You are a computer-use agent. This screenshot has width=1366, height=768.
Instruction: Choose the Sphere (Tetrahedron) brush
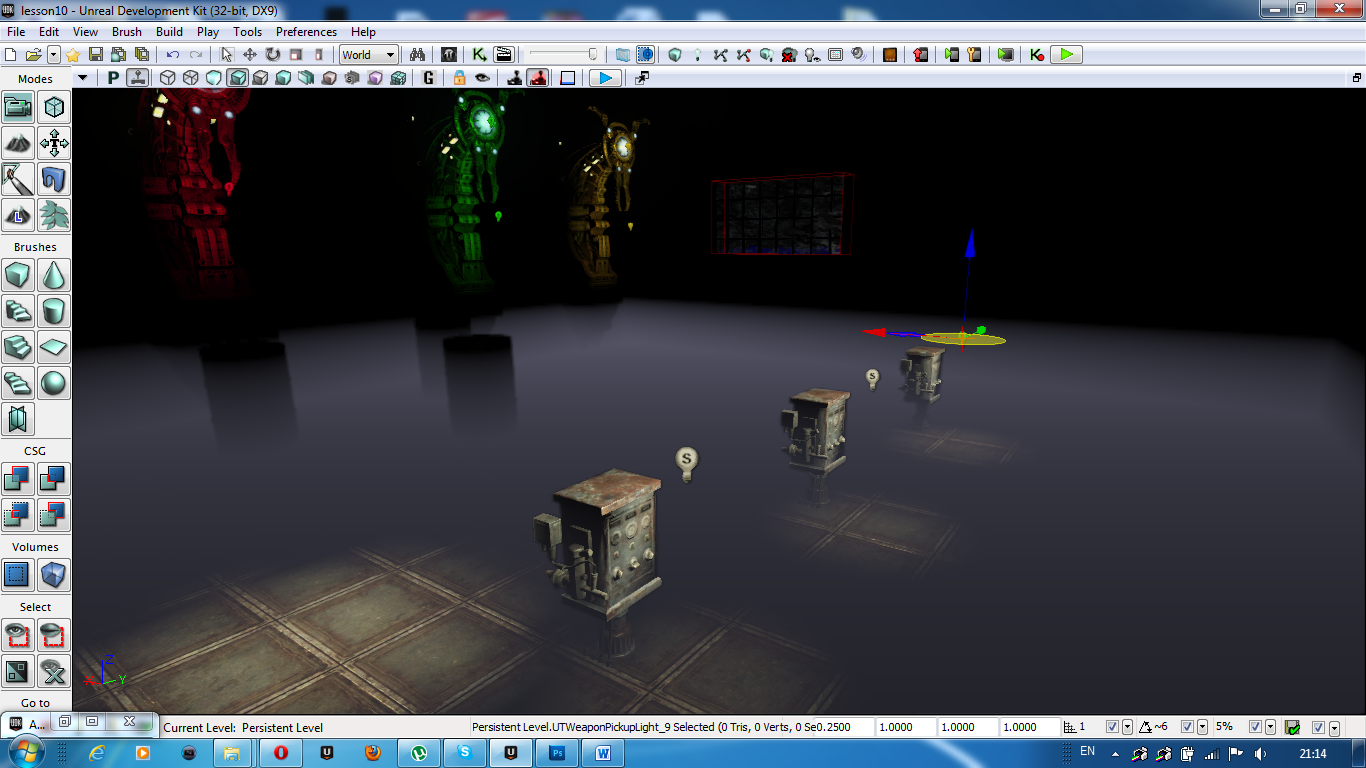[54, 383]
